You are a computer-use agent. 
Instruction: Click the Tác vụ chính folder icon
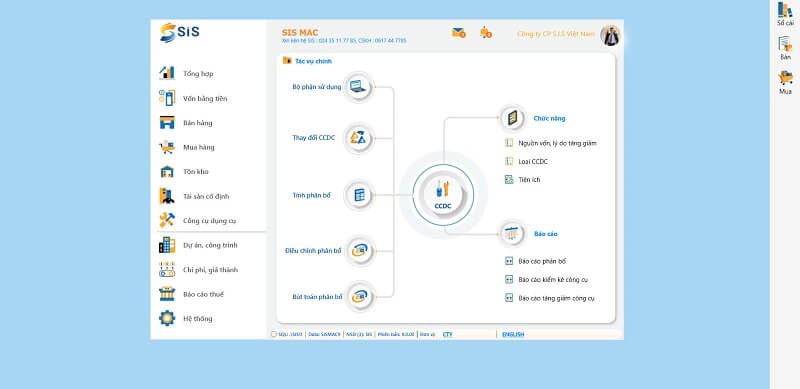[x=287, y=60]
